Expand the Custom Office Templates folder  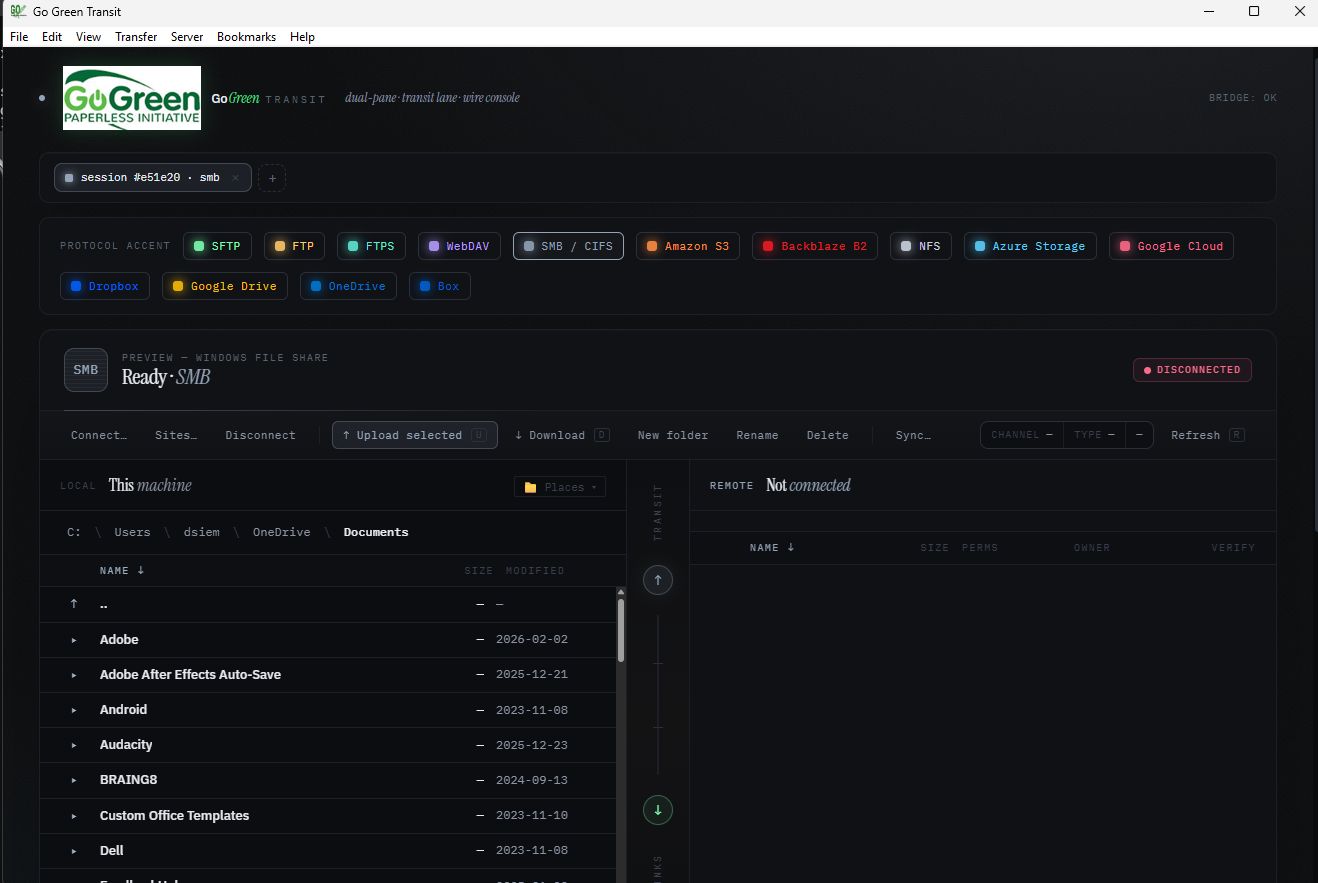tap(74, 816)
